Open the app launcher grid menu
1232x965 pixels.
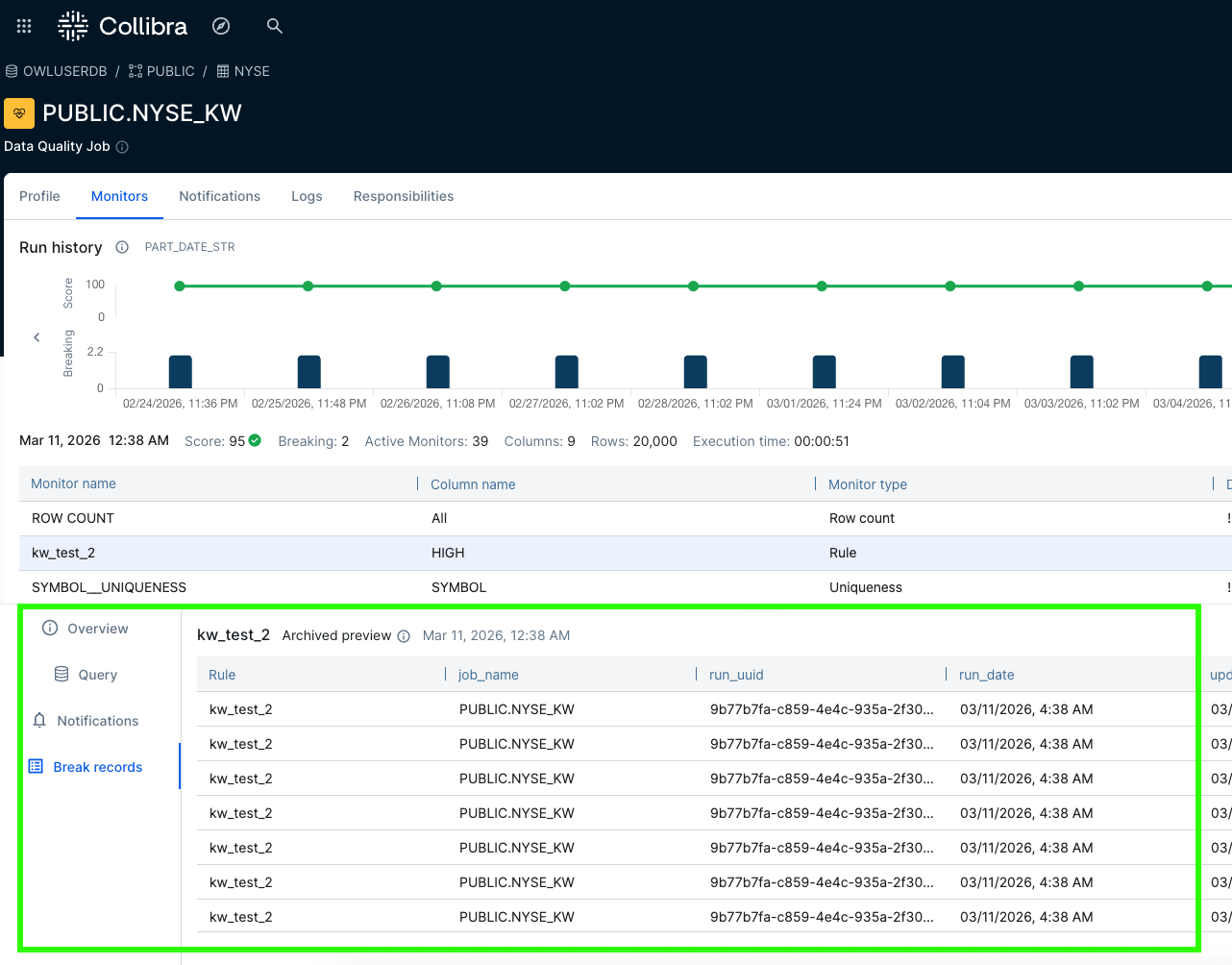[23, 26]
